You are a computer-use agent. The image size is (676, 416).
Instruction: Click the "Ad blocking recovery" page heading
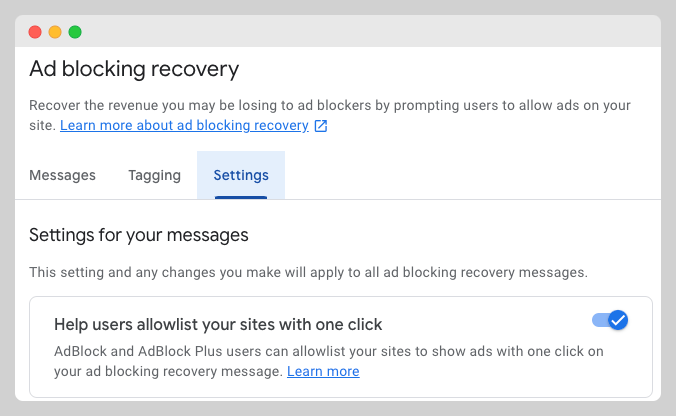134,69
